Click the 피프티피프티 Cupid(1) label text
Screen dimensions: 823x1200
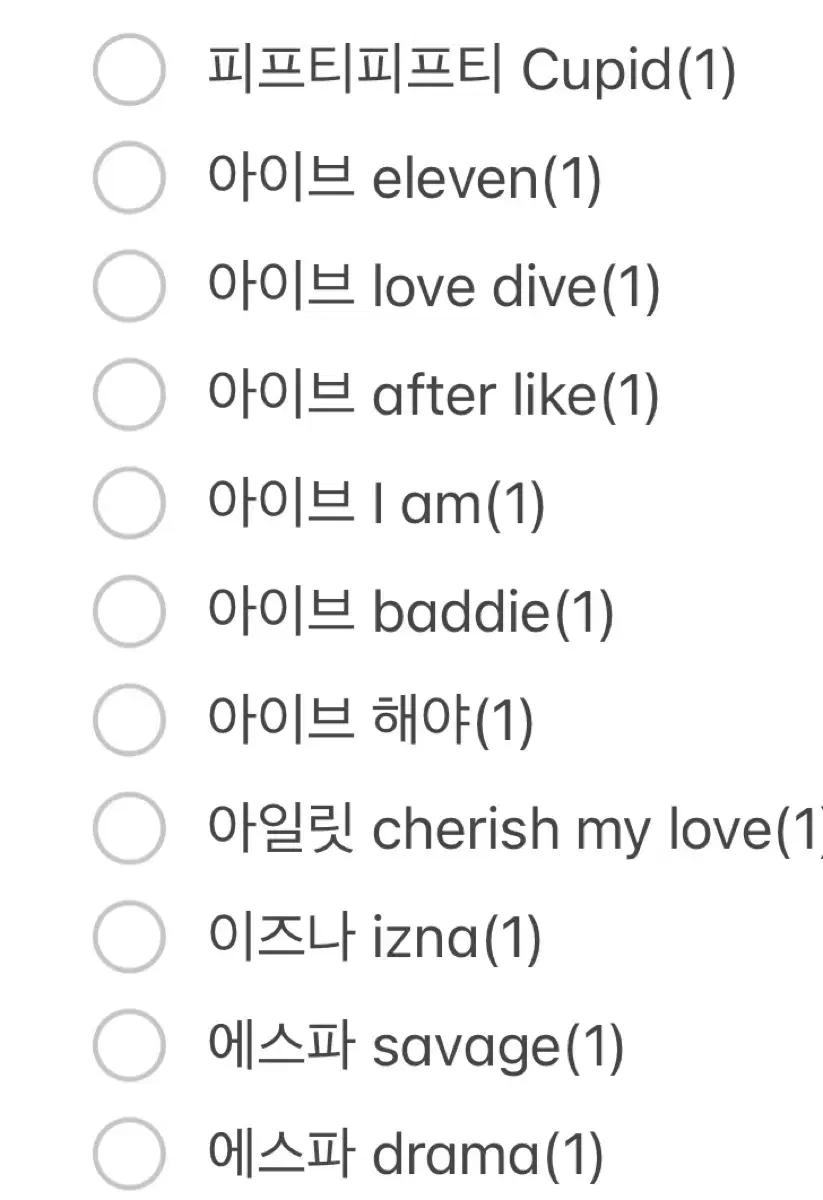click(x=472, y=70)
